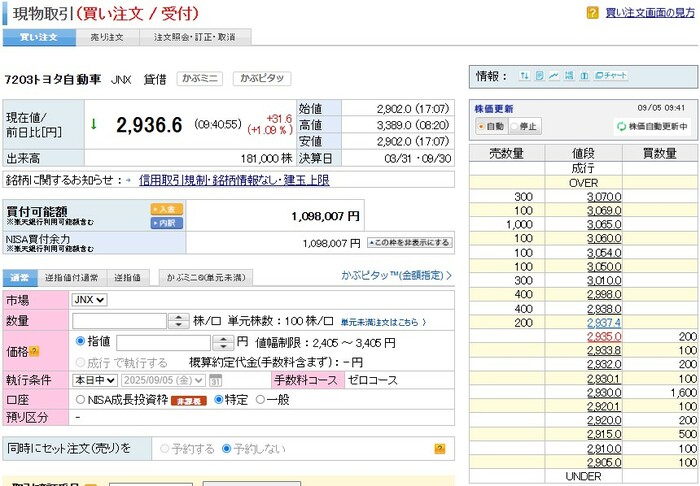Switch to 注文照会・訂正・取消 tab
This screenshot has height=486, width=700.
click(x=195, y=37)
